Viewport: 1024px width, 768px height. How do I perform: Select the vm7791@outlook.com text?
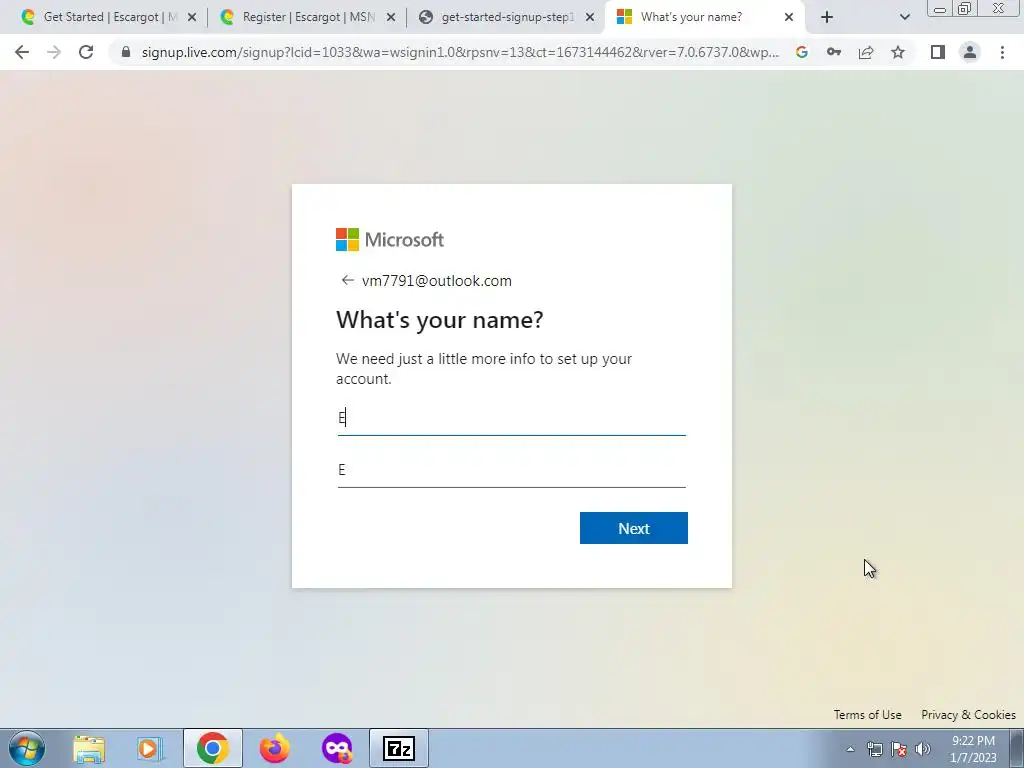pos(437,281)
